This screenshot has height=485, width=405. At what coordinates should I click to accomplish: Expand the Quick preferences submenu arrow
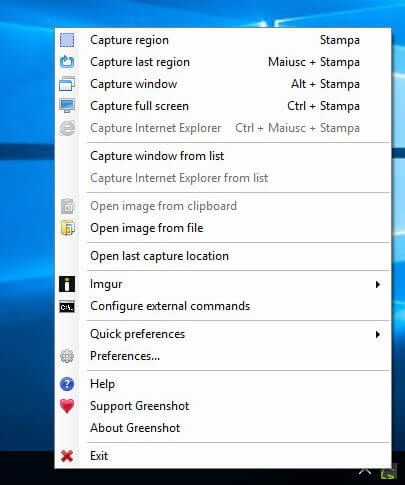click(378, 334)
